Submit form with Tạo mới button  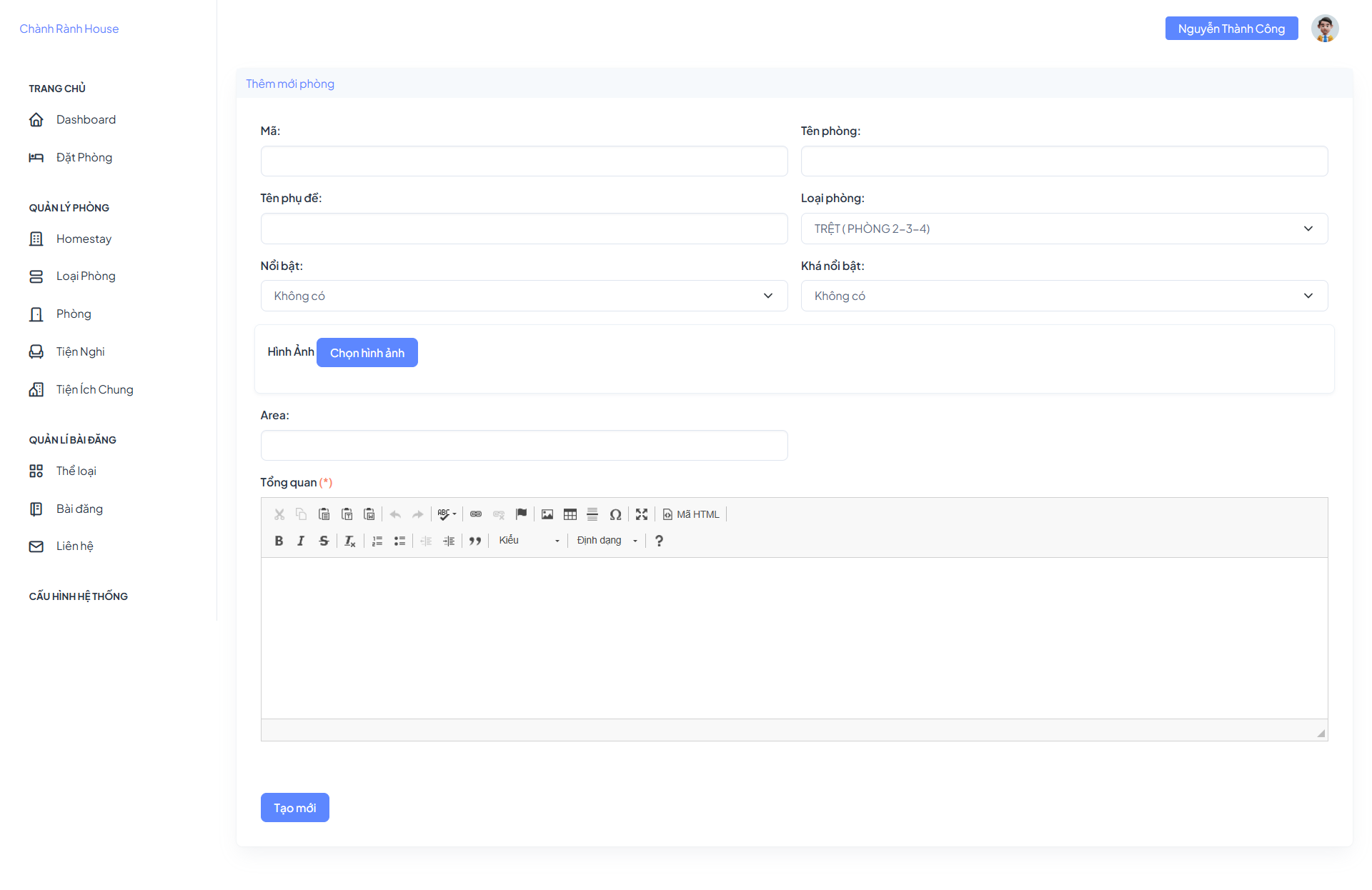tap(295, 808)
